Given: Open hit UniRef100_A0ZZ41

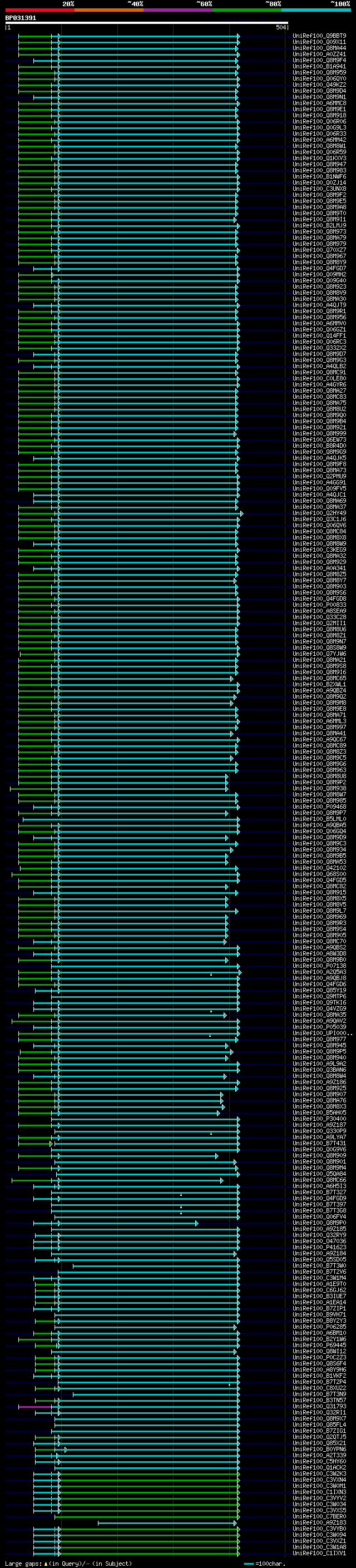Looking at the screenshot, I should pos(319,54).
